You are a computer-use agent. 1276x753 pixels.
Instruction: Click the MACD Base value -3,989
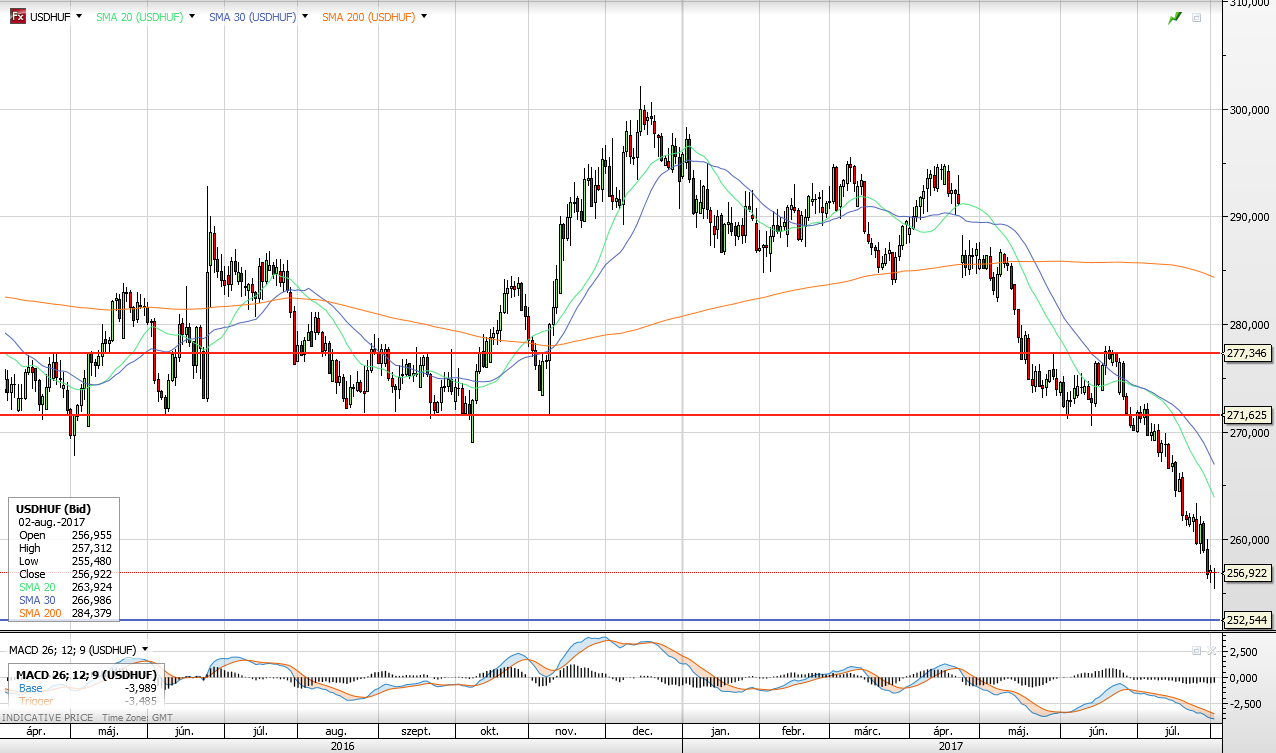click(x=139, y=688)
